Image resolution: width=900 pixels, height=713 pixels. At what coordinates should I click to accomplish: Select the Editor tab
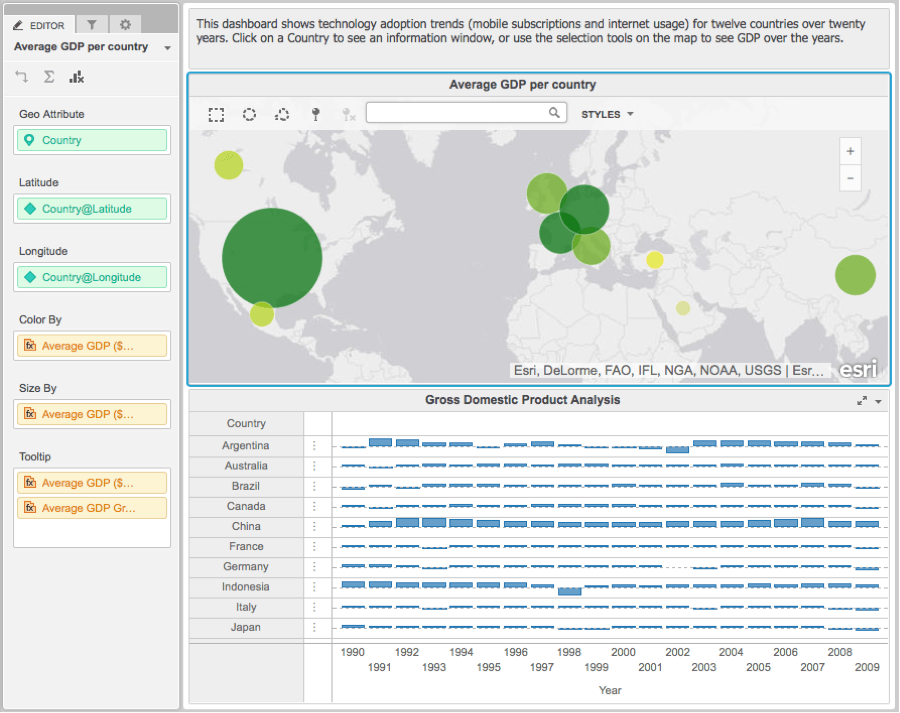click(39, 25)
